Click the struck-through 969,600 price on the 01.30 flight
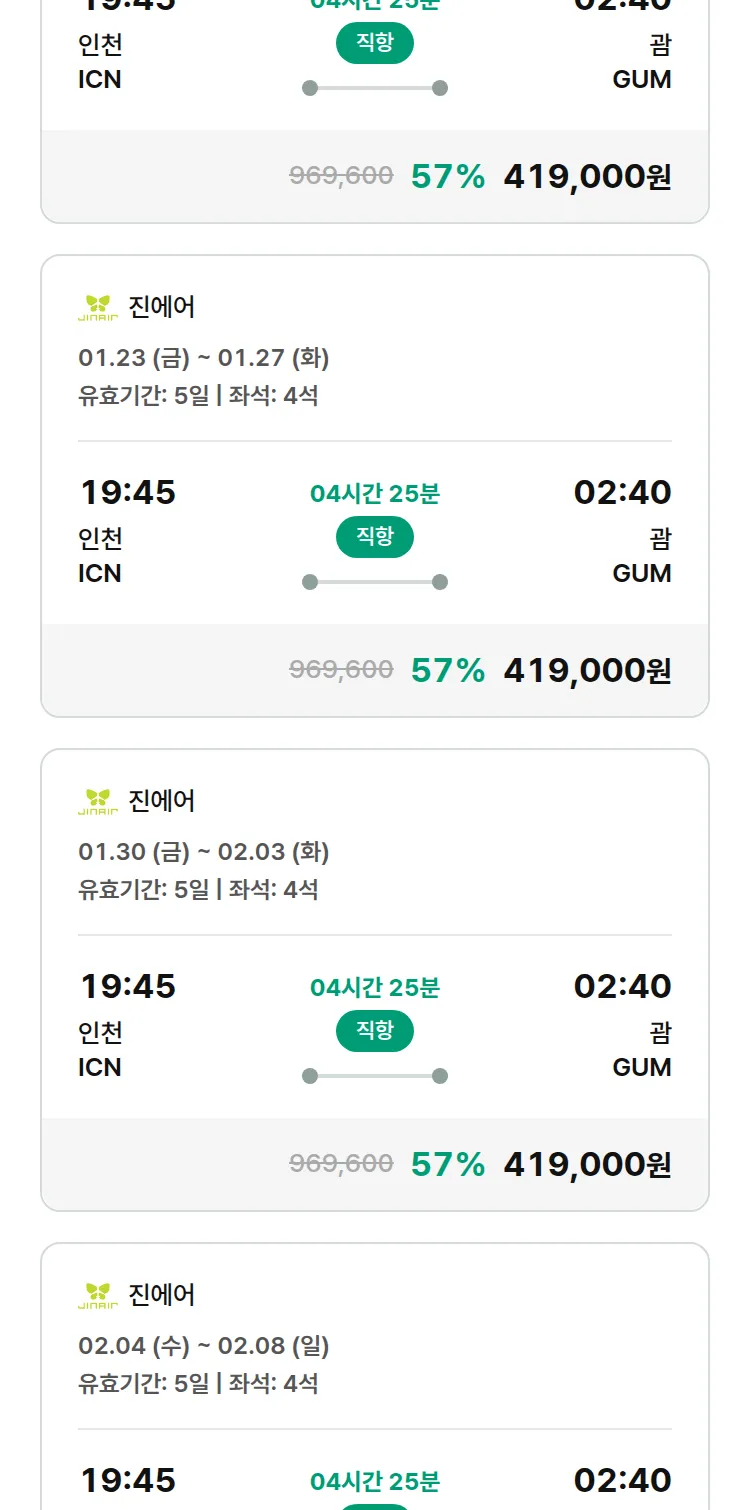 [341, 1164]
